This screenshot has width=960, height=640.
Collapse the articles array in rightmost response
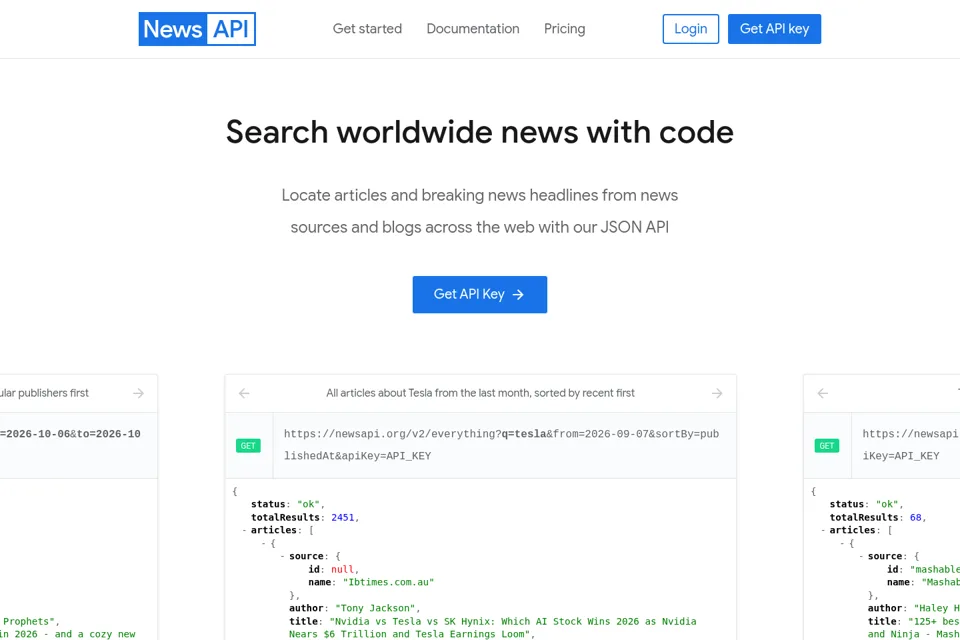pyautogui.click(x=823, y=530)
